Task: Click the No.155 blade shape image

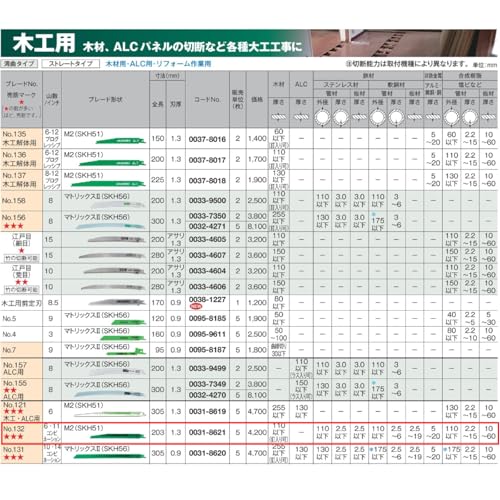Action: click(111, 393)
